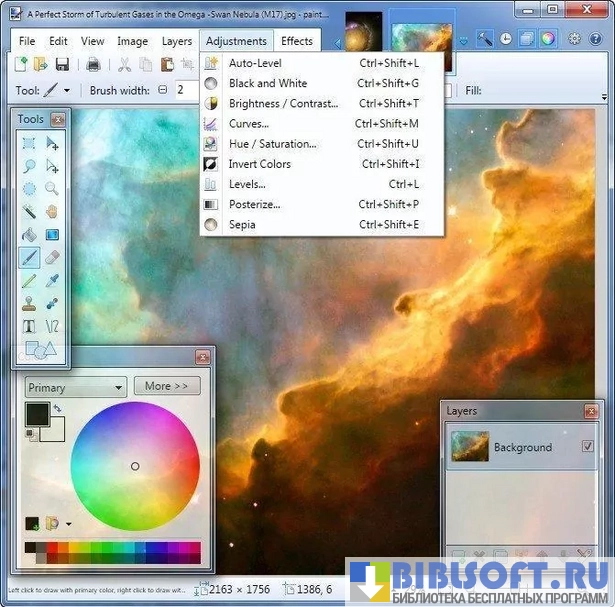The height and width of the screenshot is (607, 615).
Task: Click the Print icon in the toolbar
Action: [93, 65]
